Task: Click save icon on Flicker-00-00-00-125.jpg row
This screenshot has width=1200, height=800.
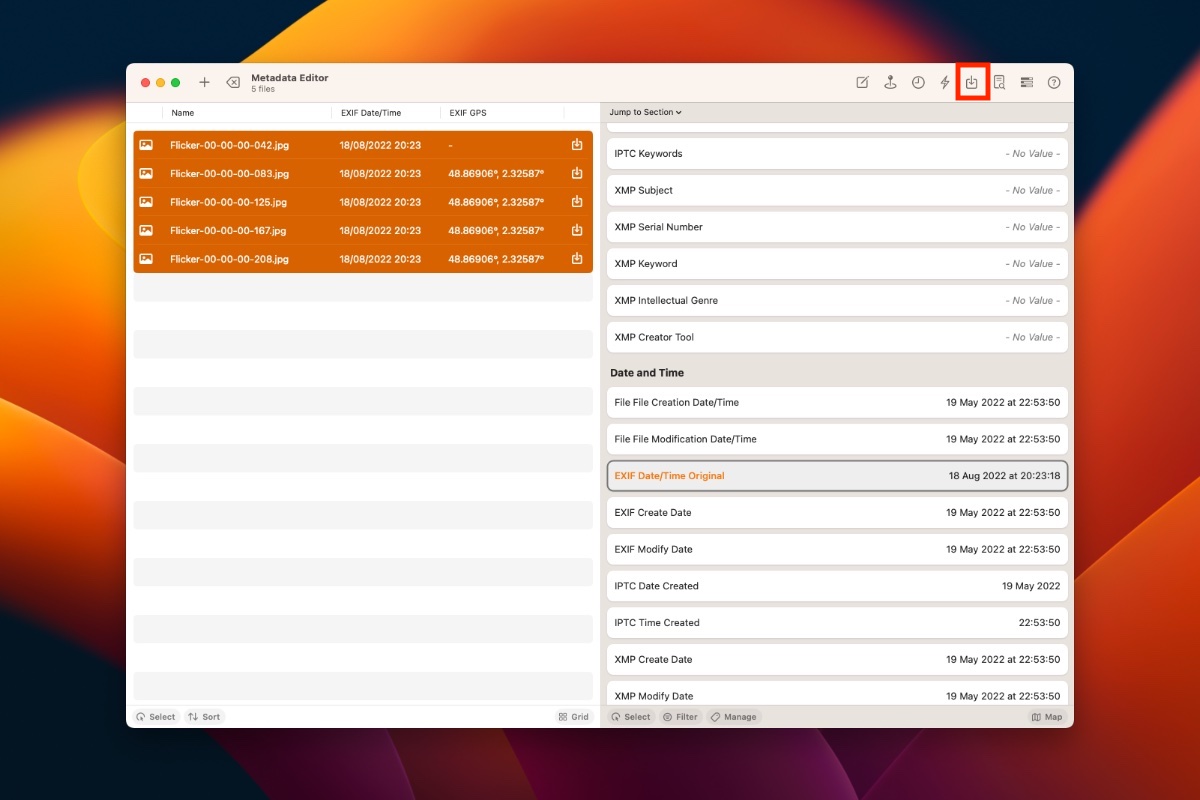Action: click(x=577, y=201)
